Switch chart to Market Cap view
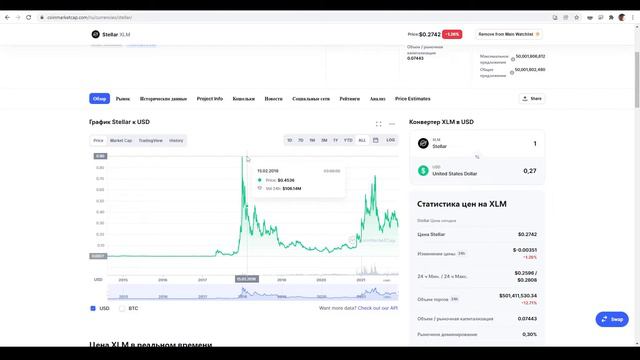 coord(121,140)
